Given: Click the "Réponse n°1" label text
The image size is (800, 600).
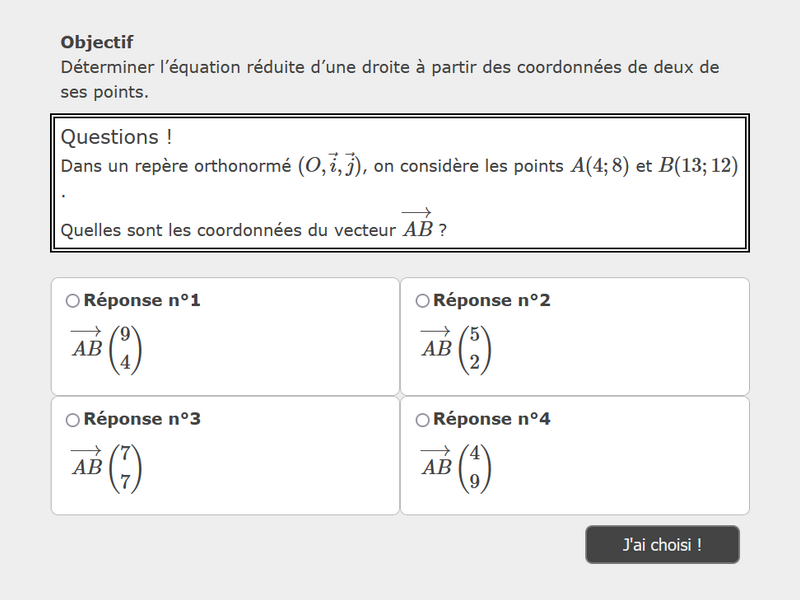Looking at the screenshot, I should click(x=142, y=300).
